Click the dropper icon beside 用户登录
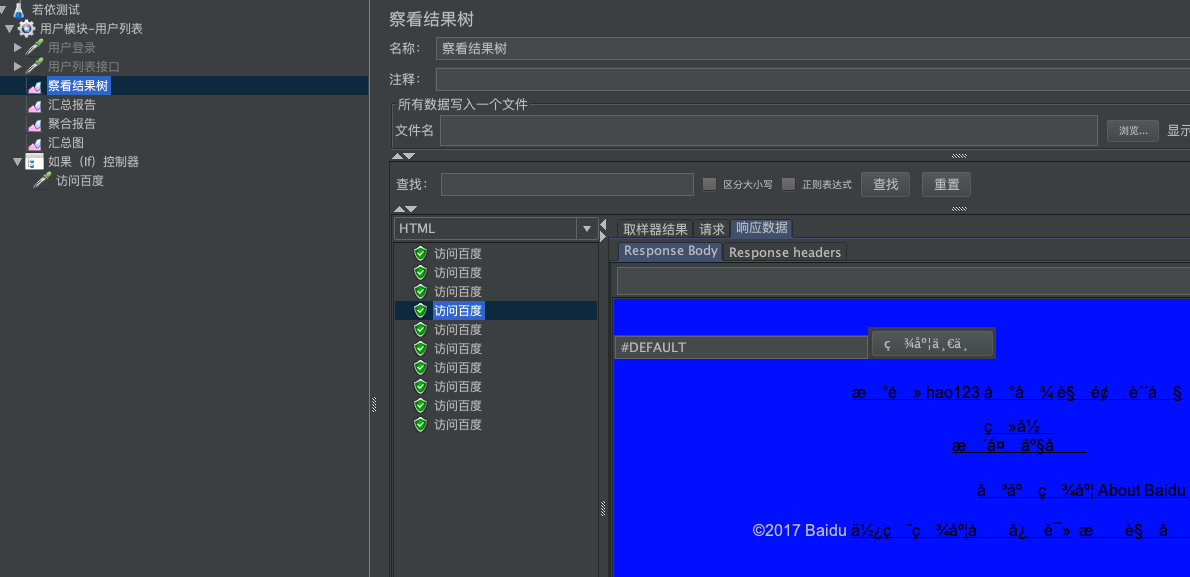This screenshot has height=577, width=1190. point(35,47)
